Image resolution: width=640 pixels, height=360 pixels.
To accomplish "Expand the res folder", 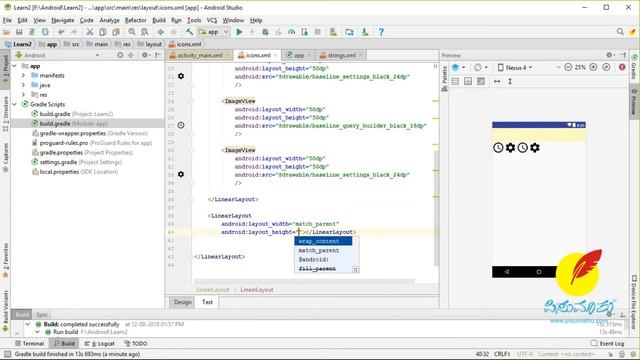I will coord(23,95).
